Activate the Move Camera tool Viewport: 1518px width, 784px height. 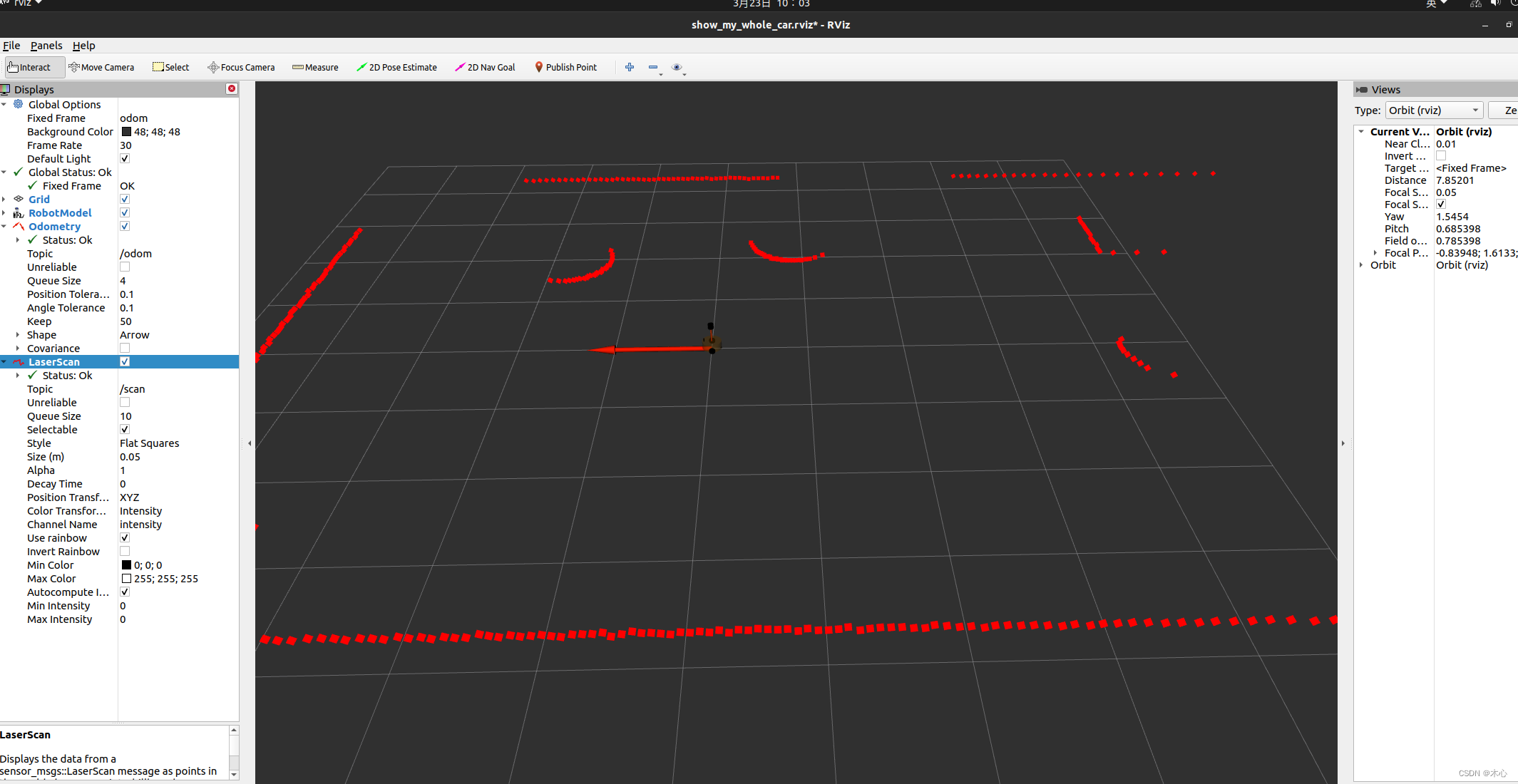click(x=101, y=67)
